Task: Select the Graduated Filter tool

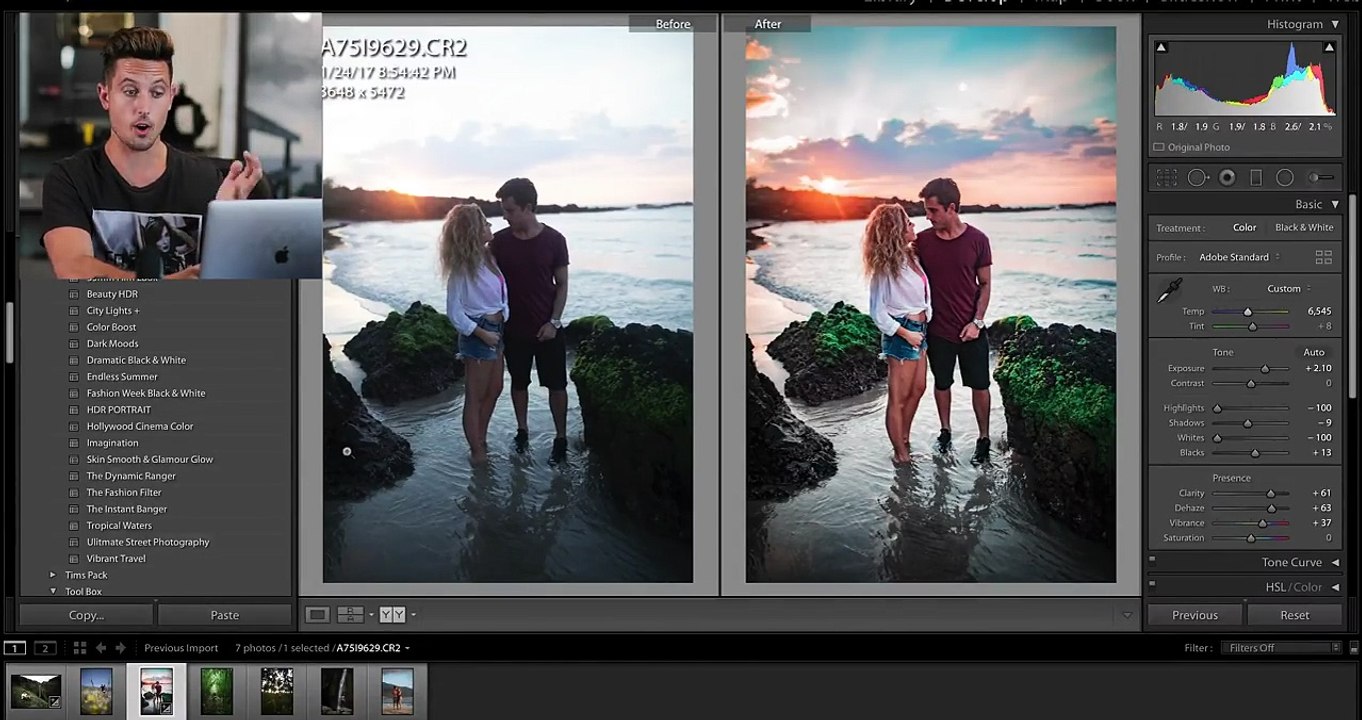Action: (1256, 178)
